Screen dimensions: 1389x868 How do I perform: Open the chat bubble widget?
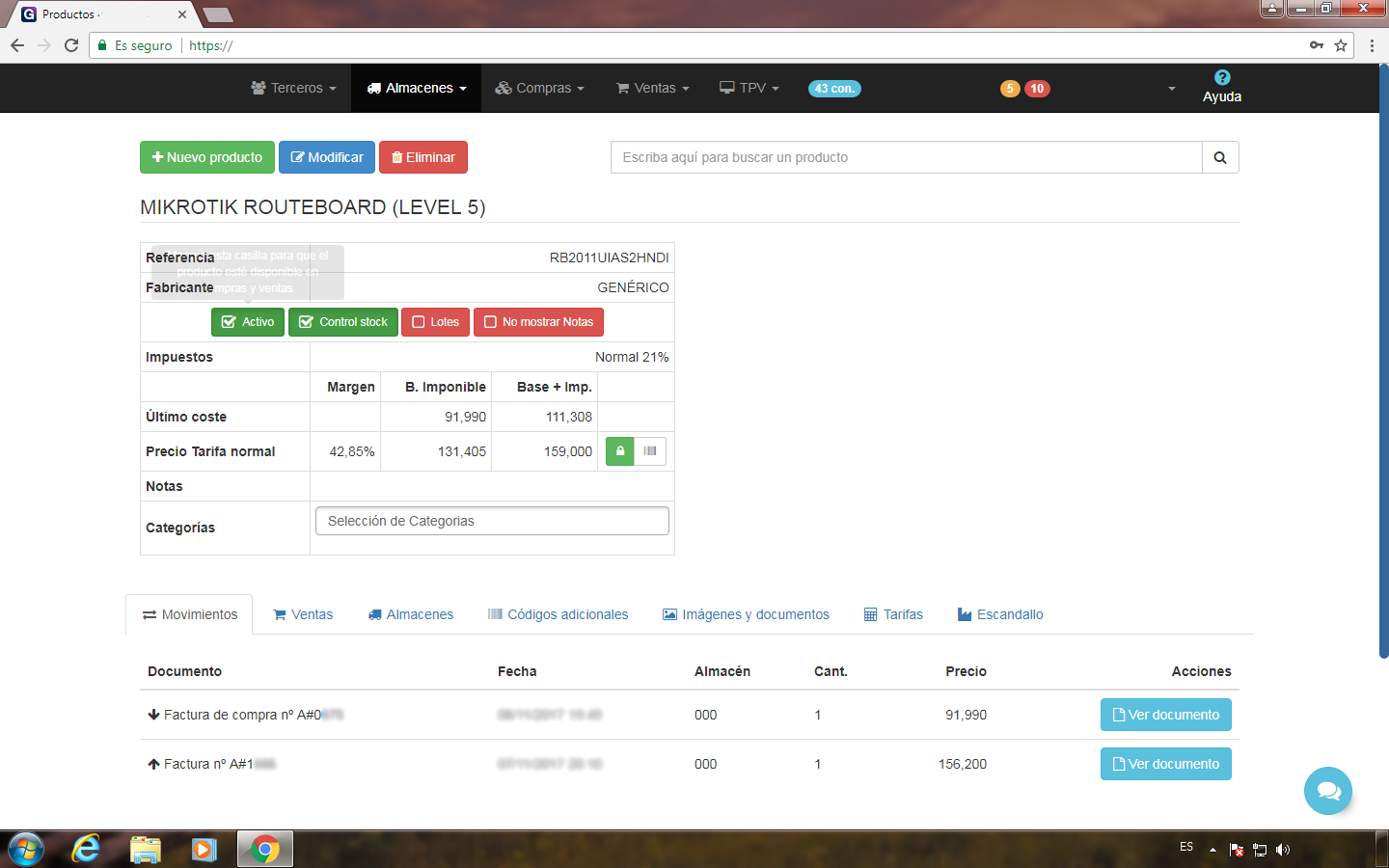click(1327, 791)
